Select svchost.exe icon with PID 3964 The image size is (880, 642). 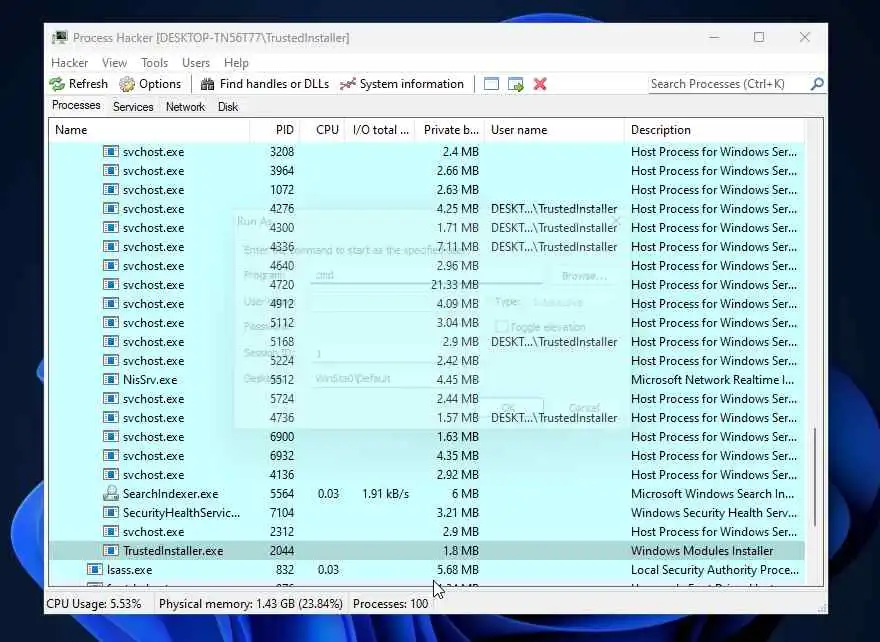coord(111,171)
